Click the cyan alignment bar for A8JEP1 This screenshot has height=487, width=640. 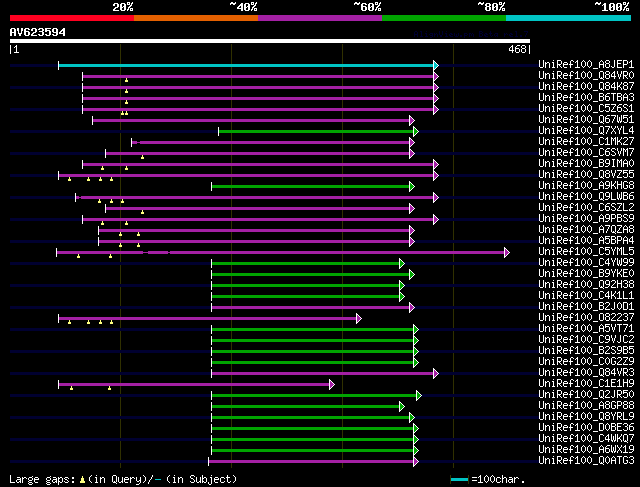click(246, 65)
